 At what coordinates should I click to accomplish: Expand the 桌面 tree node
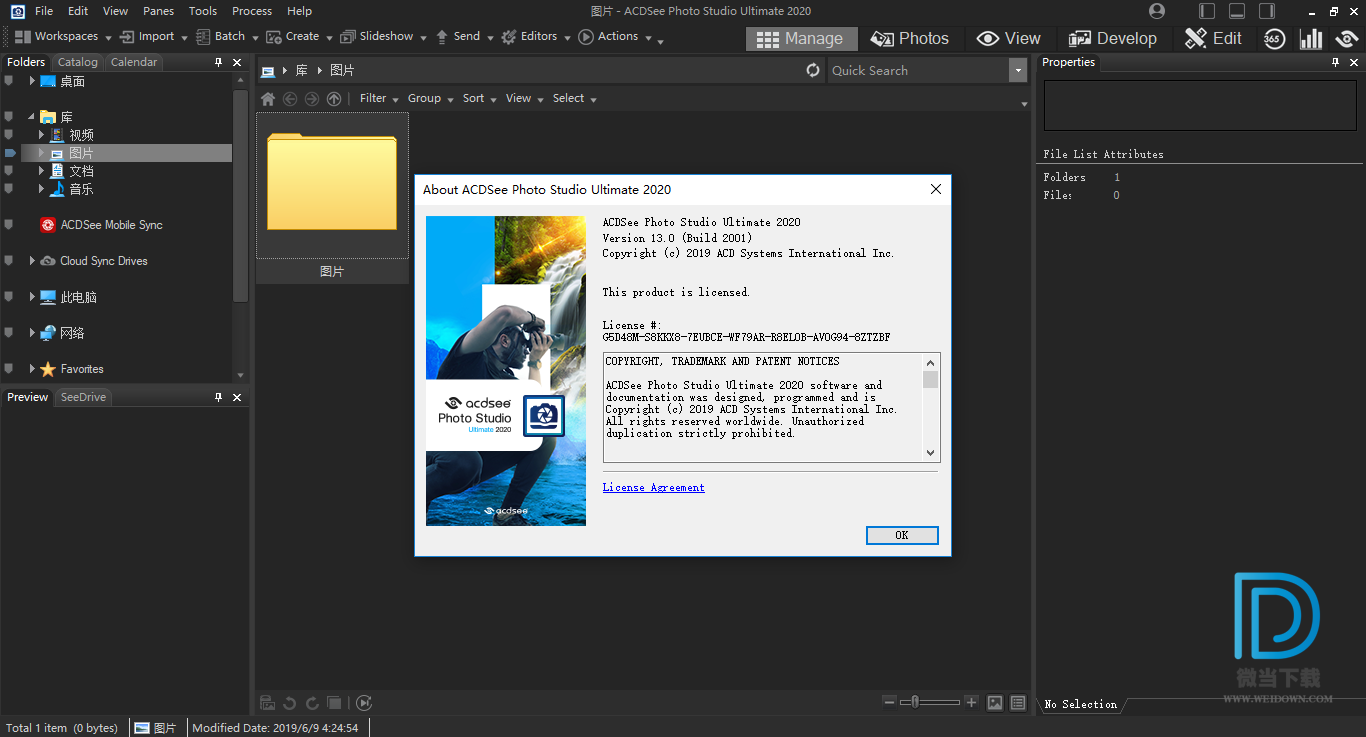(32, 81)
